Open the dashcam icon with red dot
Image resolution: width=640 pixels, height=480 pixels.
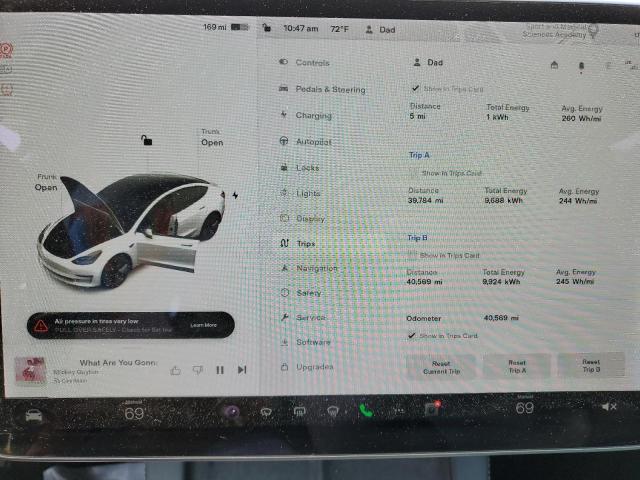click(x=432, y=409)
